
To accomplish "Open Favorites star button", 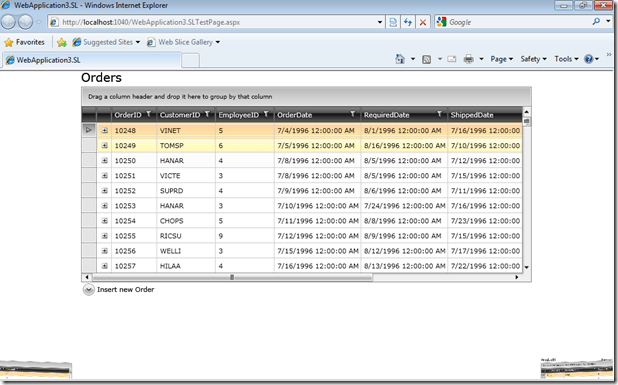I will tap(24, 42).
